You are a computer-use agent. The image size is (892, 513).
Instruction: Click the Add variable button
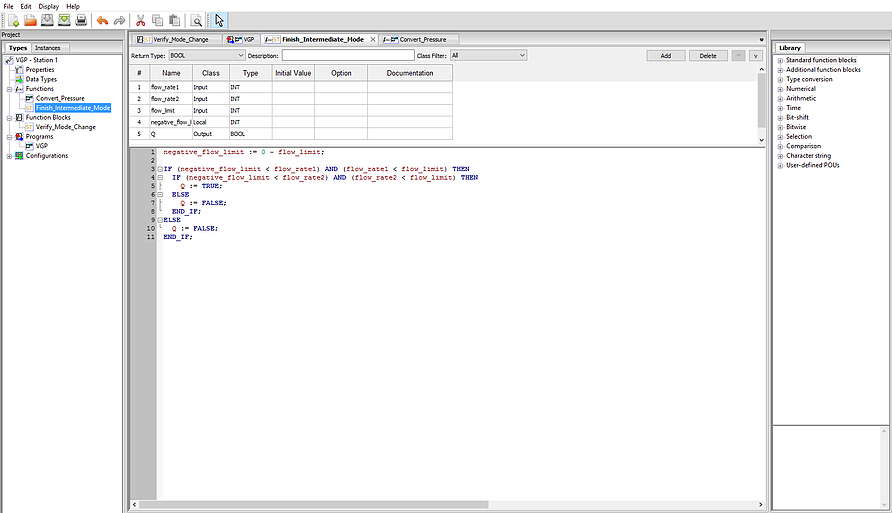tap(665, 56)
